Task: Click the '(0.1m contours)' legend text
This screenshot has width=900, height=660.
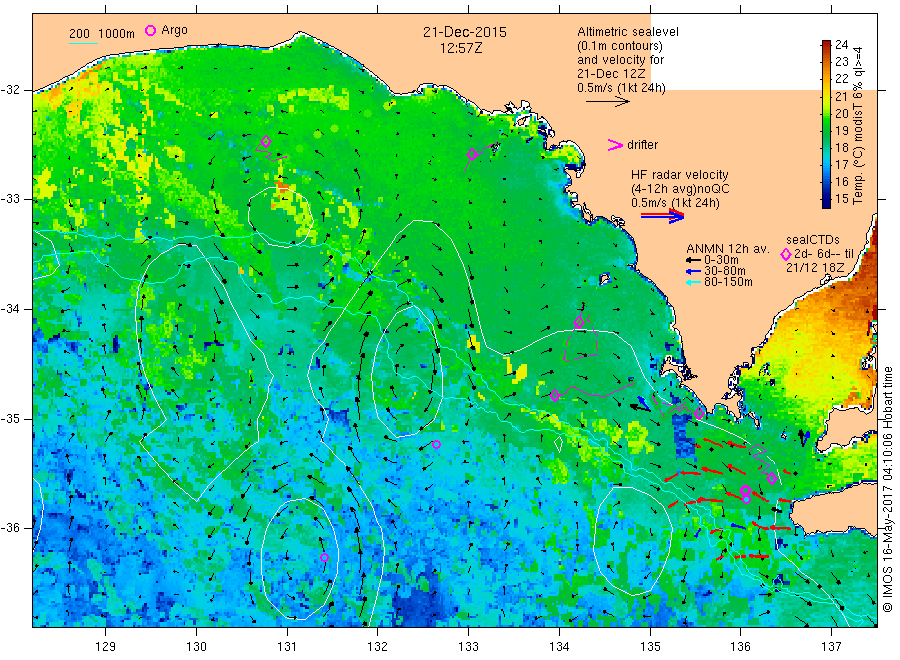Action: pyautogui.click(x=620, y=46)
